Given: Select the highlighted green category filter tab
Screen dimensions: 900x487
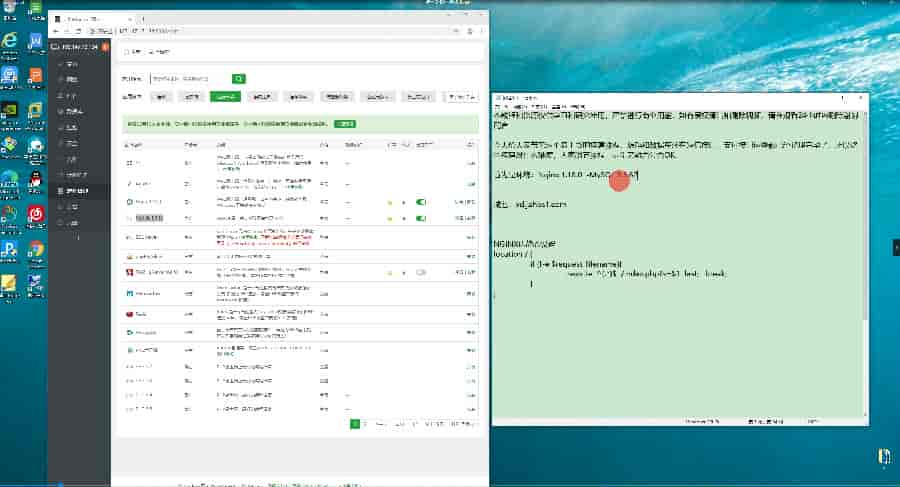Looking at the screenshot, I should click(225, 96).
